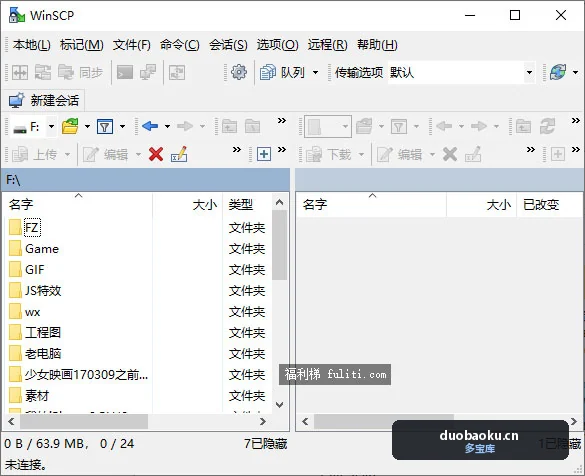Expand the local back history dropdown arrow

[x=168, y=126]
